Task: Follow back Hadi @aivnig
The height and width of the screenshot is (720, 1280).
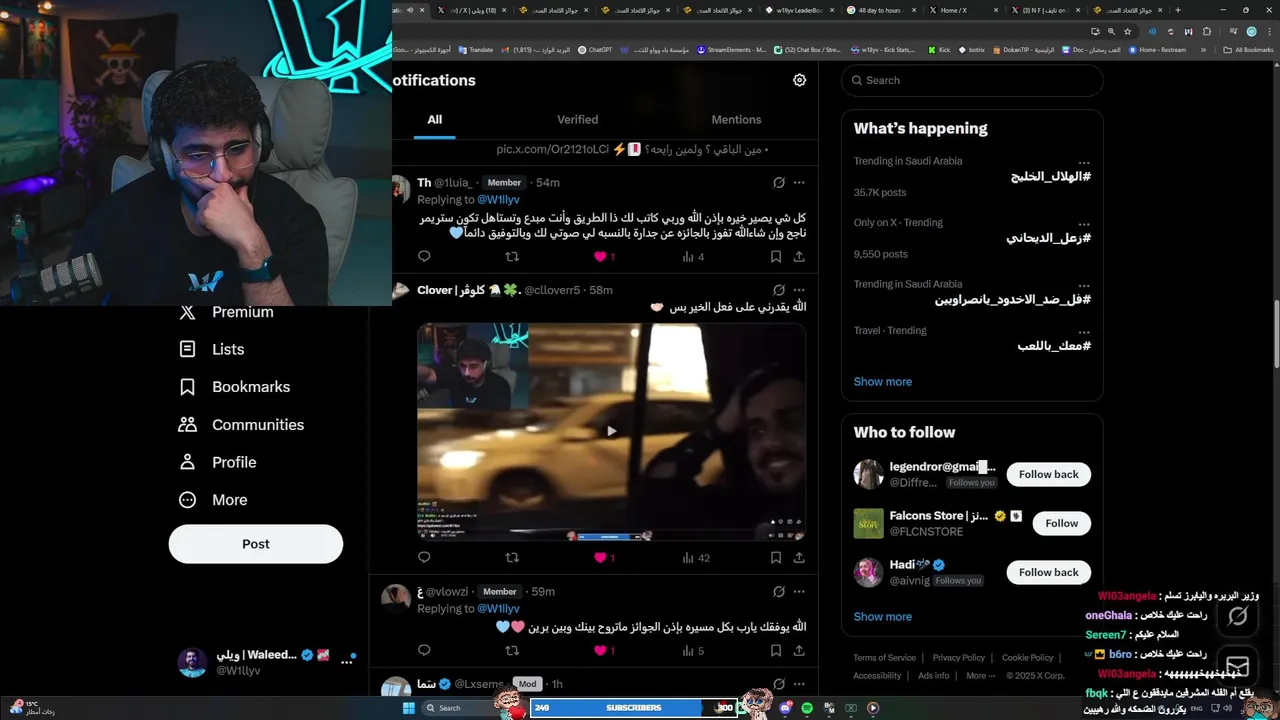Action: (x=1049, y=572)
